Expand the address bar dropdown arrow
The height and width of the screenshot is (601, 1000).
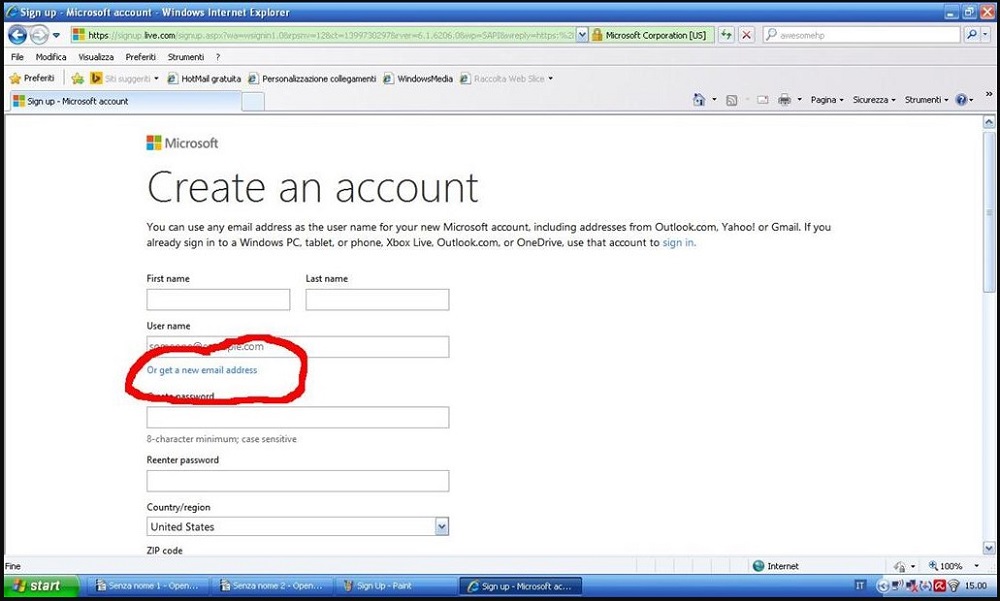point(582,35)
